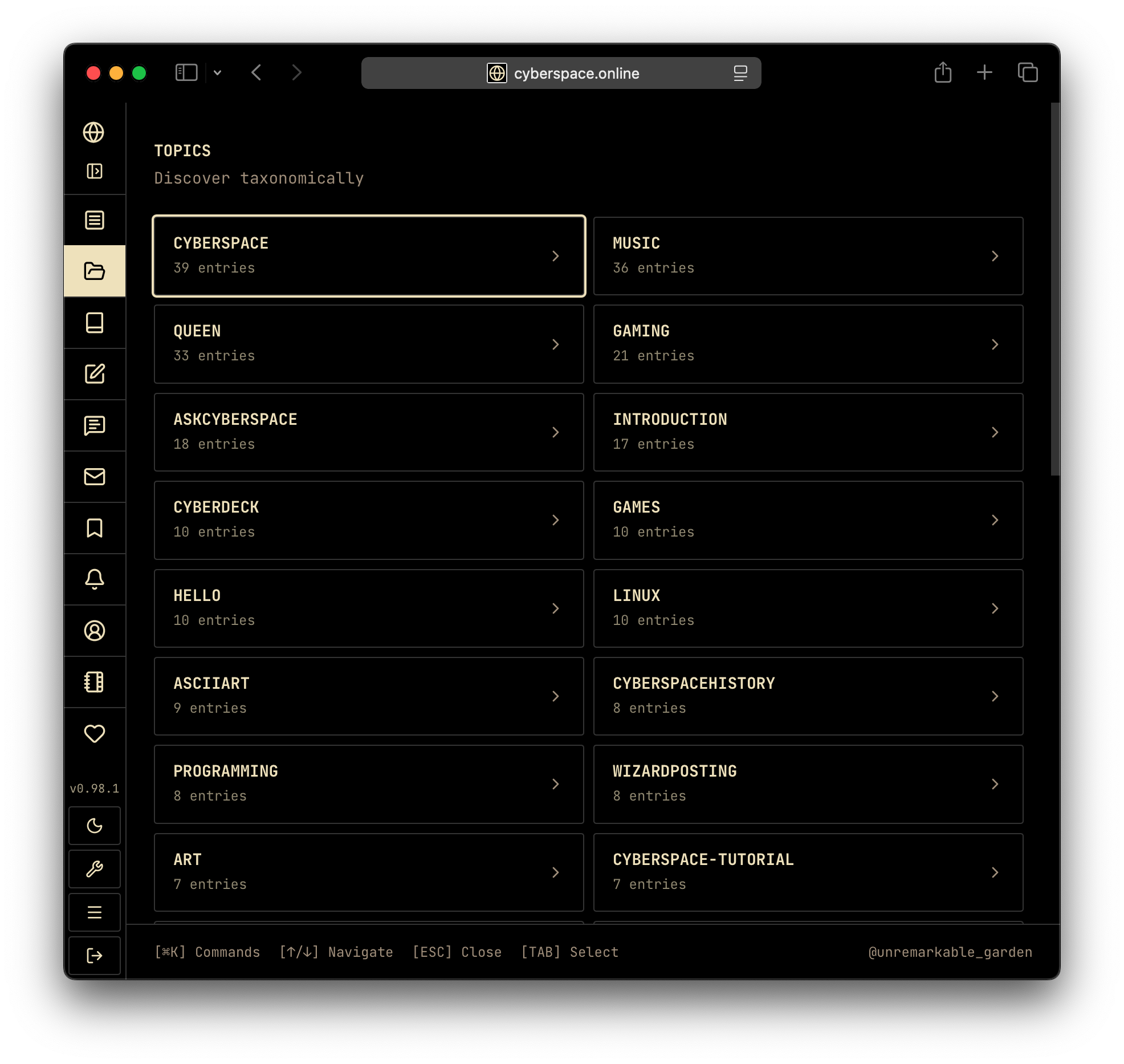The width and height of the screenshot is (1124, 1064).
Task: Open the notifications bell icon
Action: coord(95,579)
